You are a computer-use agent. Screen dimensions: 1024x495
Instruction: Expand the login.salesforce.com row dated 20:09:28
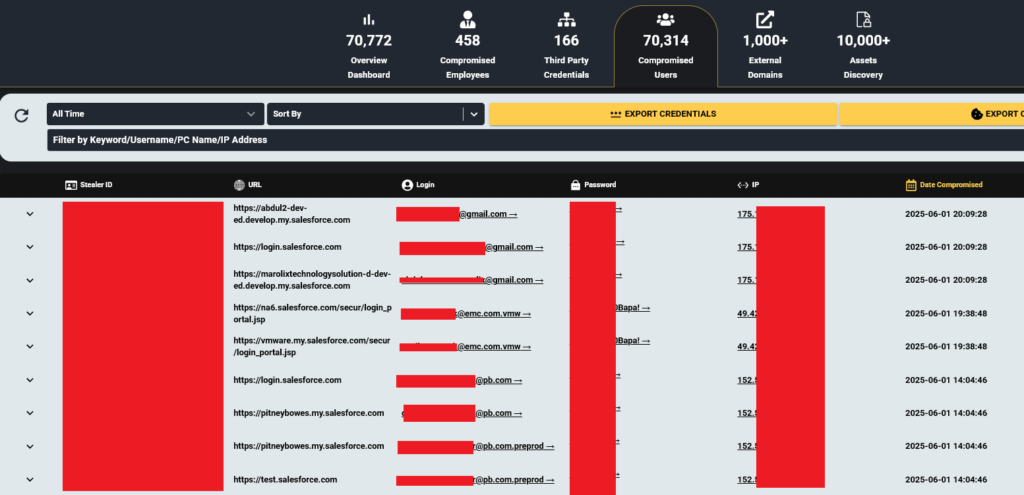(x=29, y=247)
